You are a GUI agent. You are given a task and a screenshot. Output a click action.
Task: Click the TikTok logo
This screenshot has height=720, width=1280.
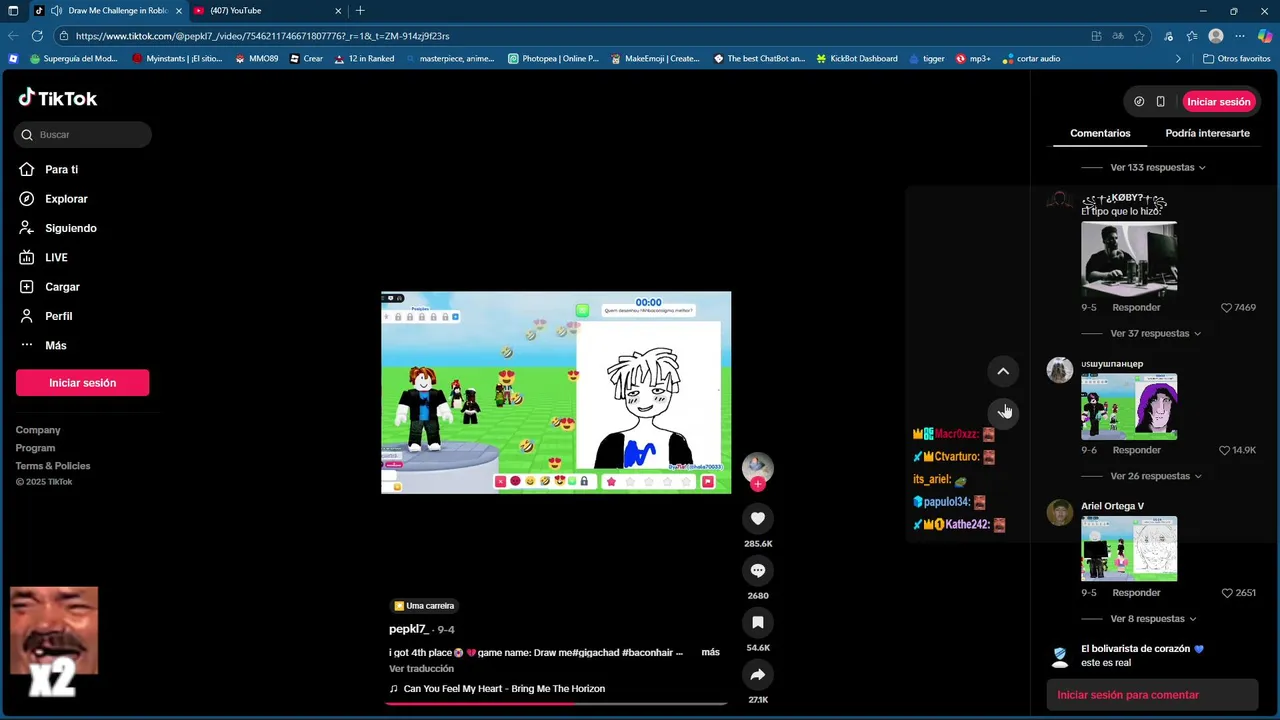click(58, 98)
